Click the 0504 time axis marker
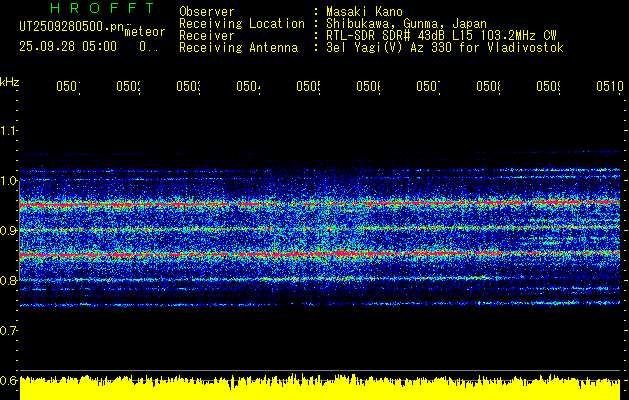The height and width of the screenshot is (400, 629). [248, 86]
